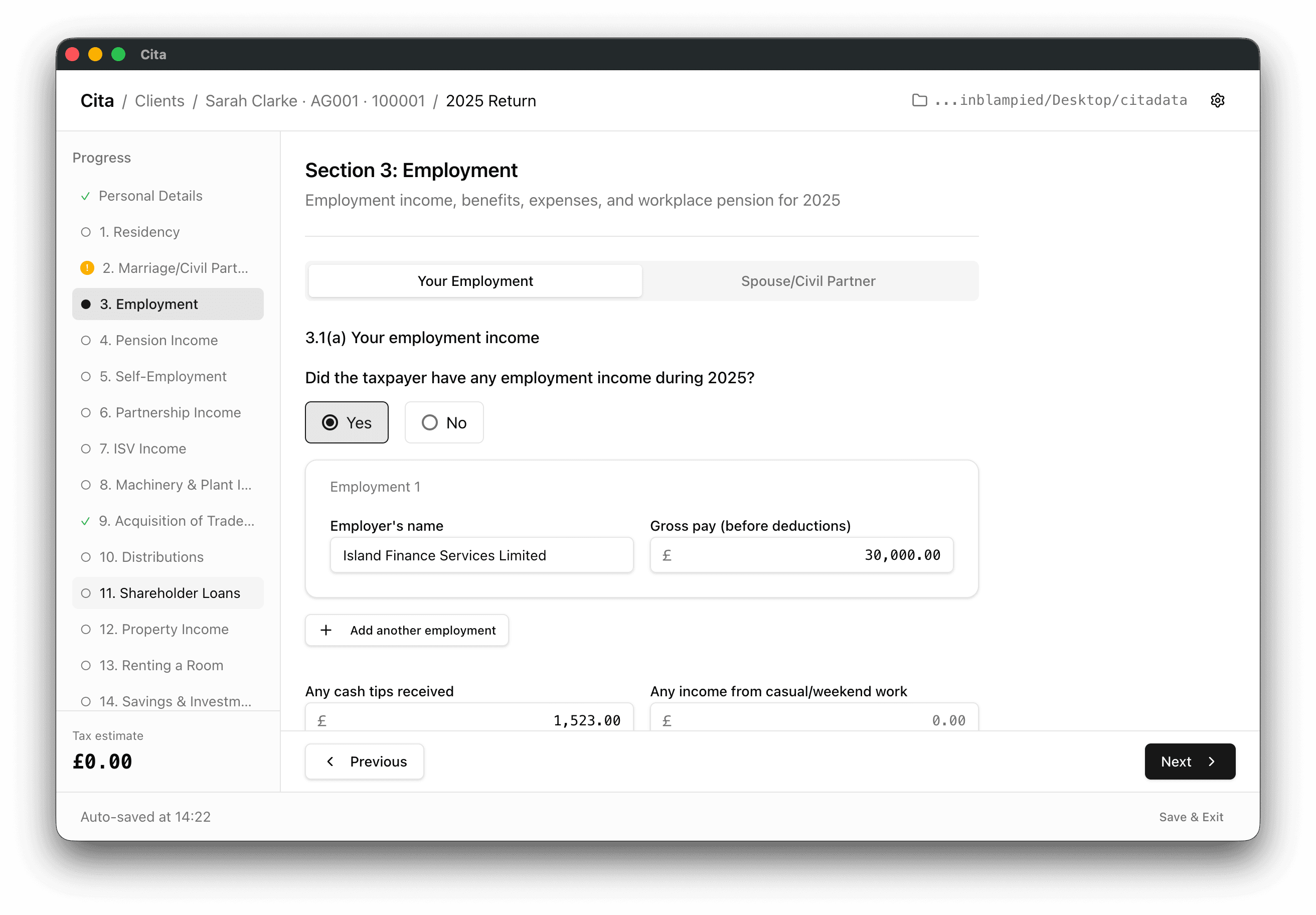Open 3. Employment in the sidebar
Image resolution: width=1316 pixels, height=915 pixels.
(168, 304)
